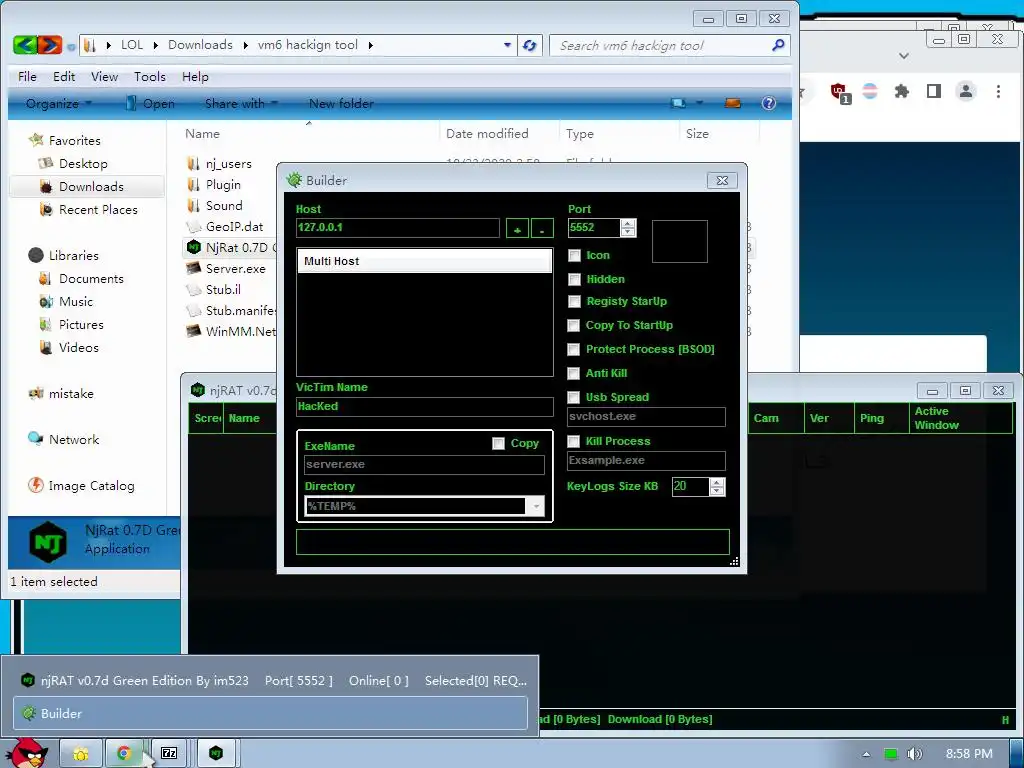1024x768 pixels.
Task: Refresh the Explorer folder view
Action: pos(530,46)
